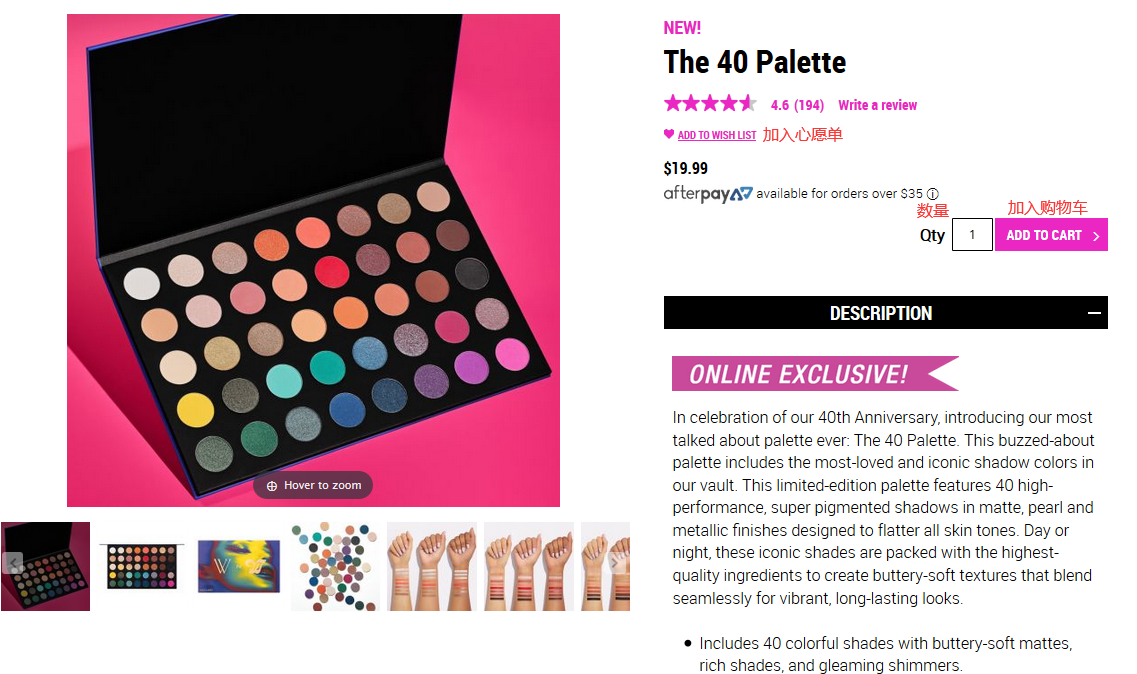The width and height of the screenshot is (1137, 674).
Task: Select the first arm swatches thumbnail
Action: point(432,566)
